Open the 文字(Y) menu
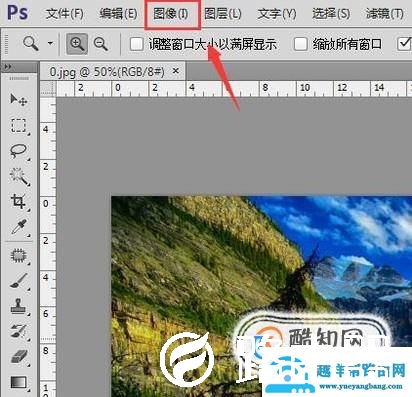The height and width of the screenshot is (397, 412). (x=277, y=14)
